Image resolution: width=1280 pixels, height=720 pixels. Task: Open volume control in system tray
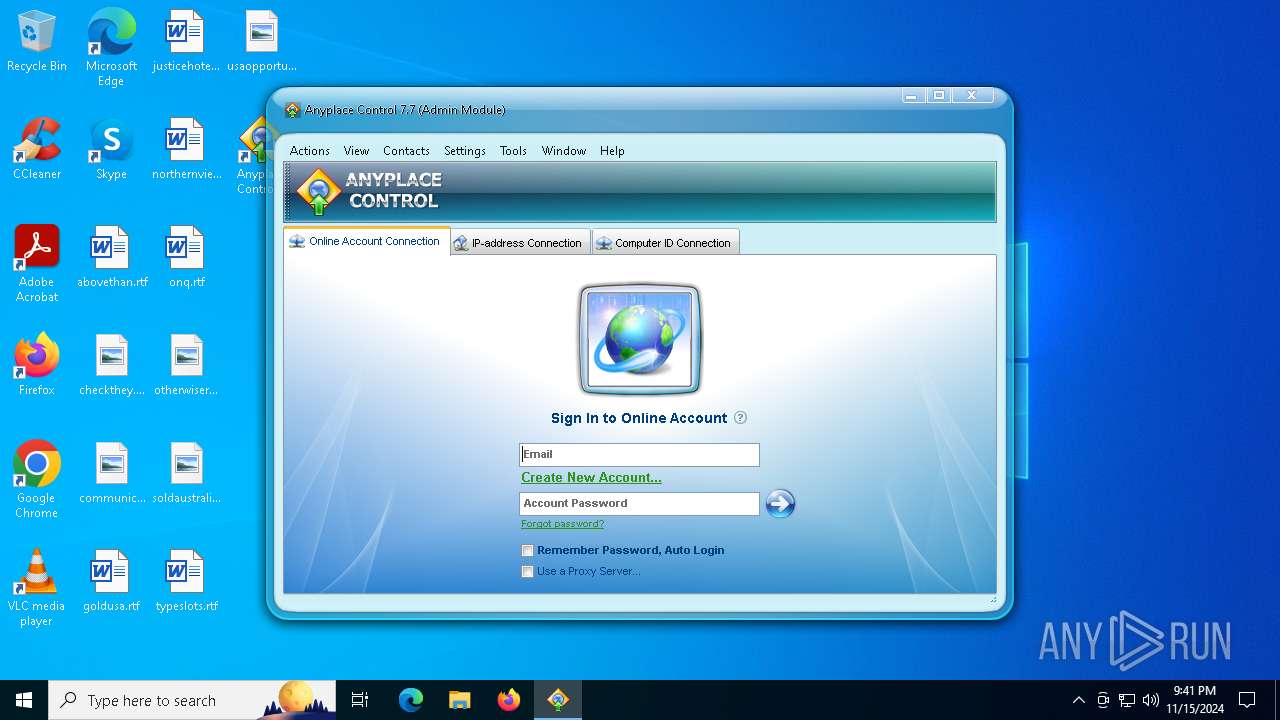point(1151,700)
